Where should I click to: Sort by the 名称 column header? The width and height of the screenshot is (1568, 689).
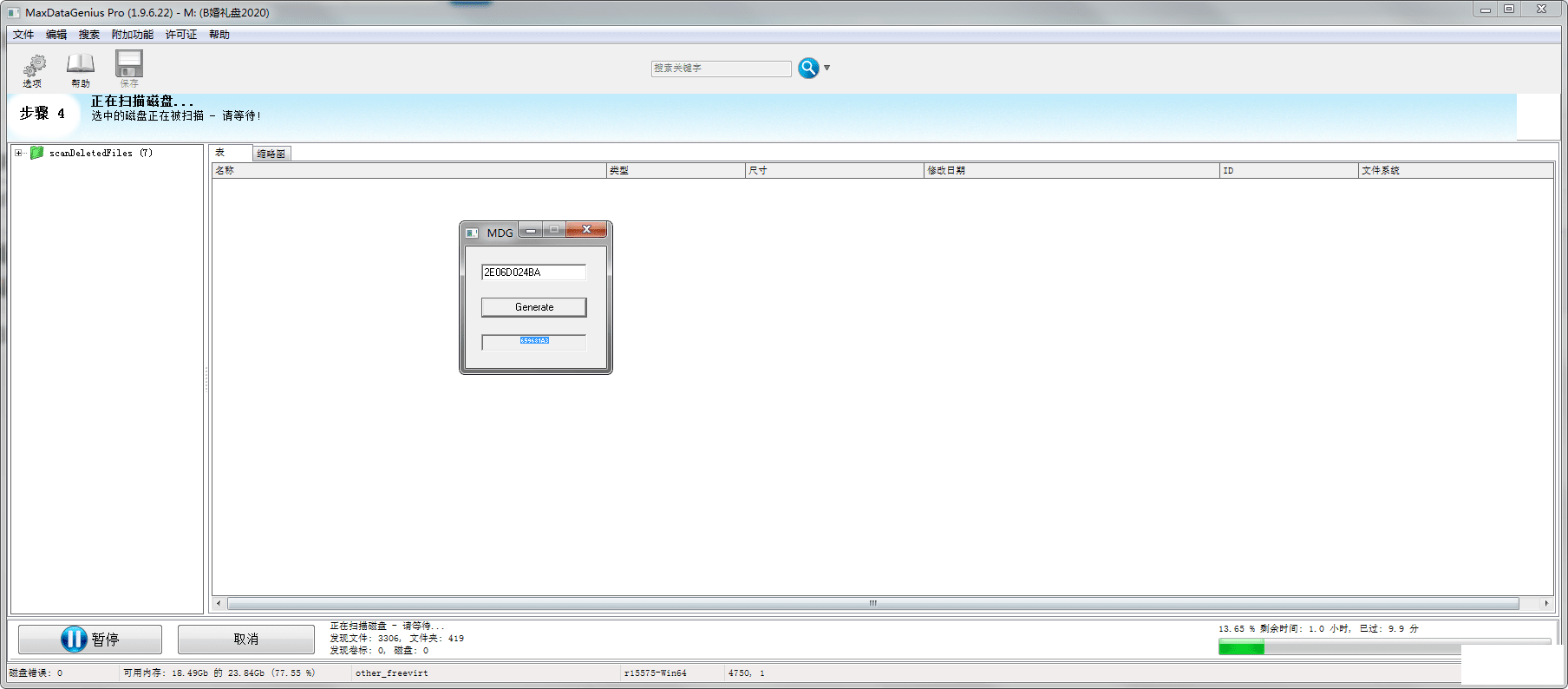tap(409, 170)
